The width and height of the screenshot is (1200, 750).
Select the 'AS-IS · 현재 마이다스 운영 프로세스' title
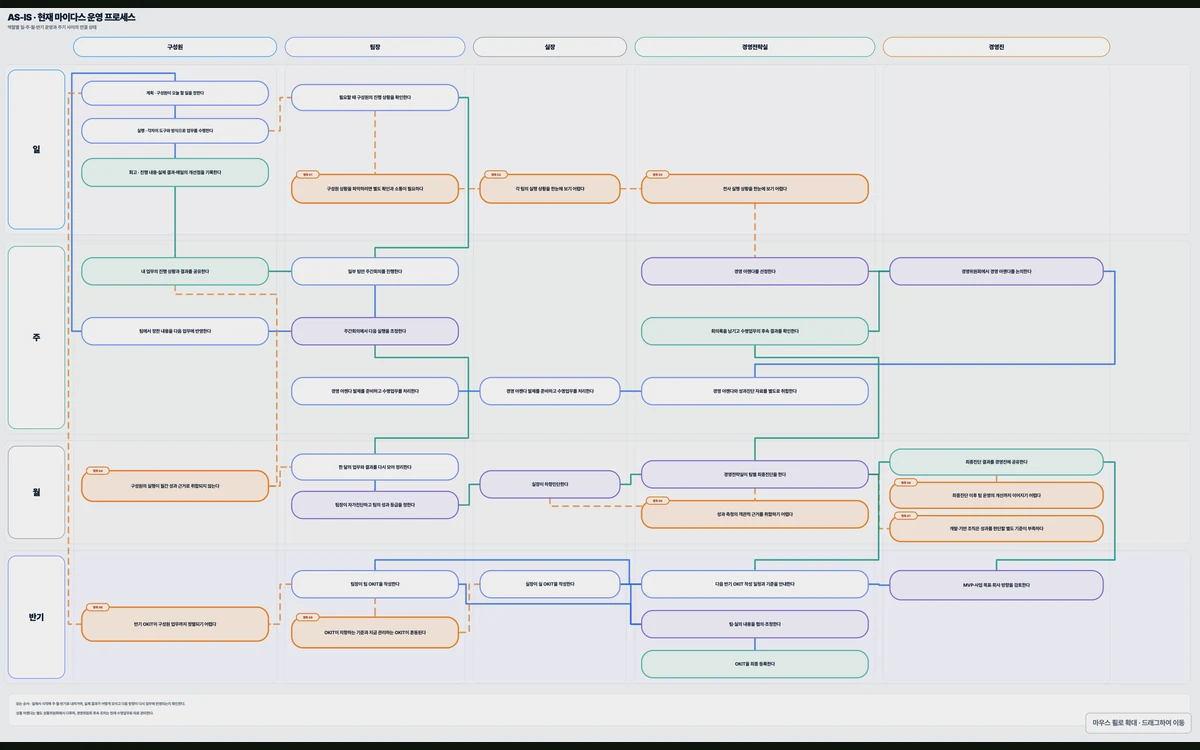72,17
